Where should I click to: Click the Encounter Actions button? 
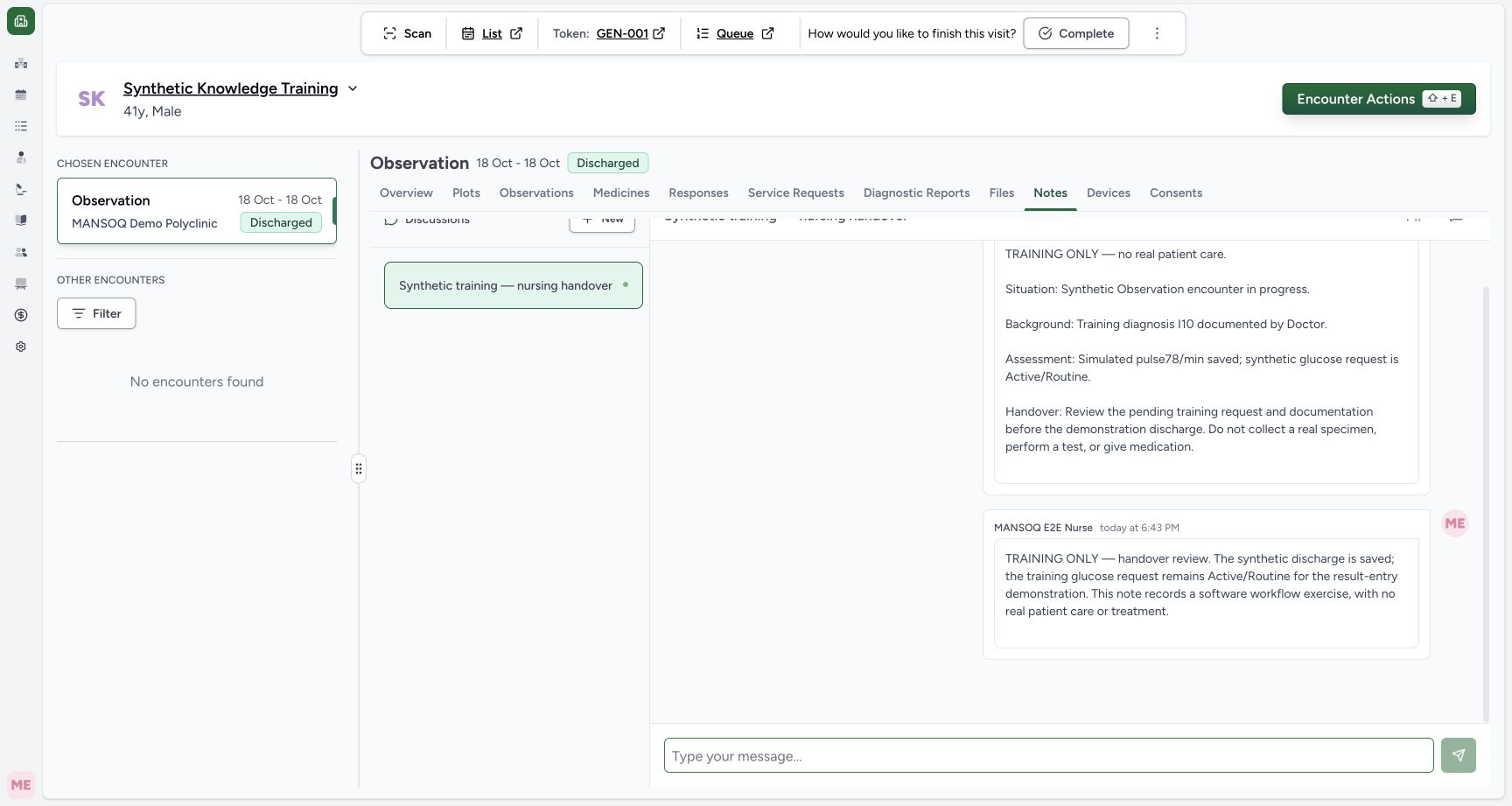(1378, 99)
